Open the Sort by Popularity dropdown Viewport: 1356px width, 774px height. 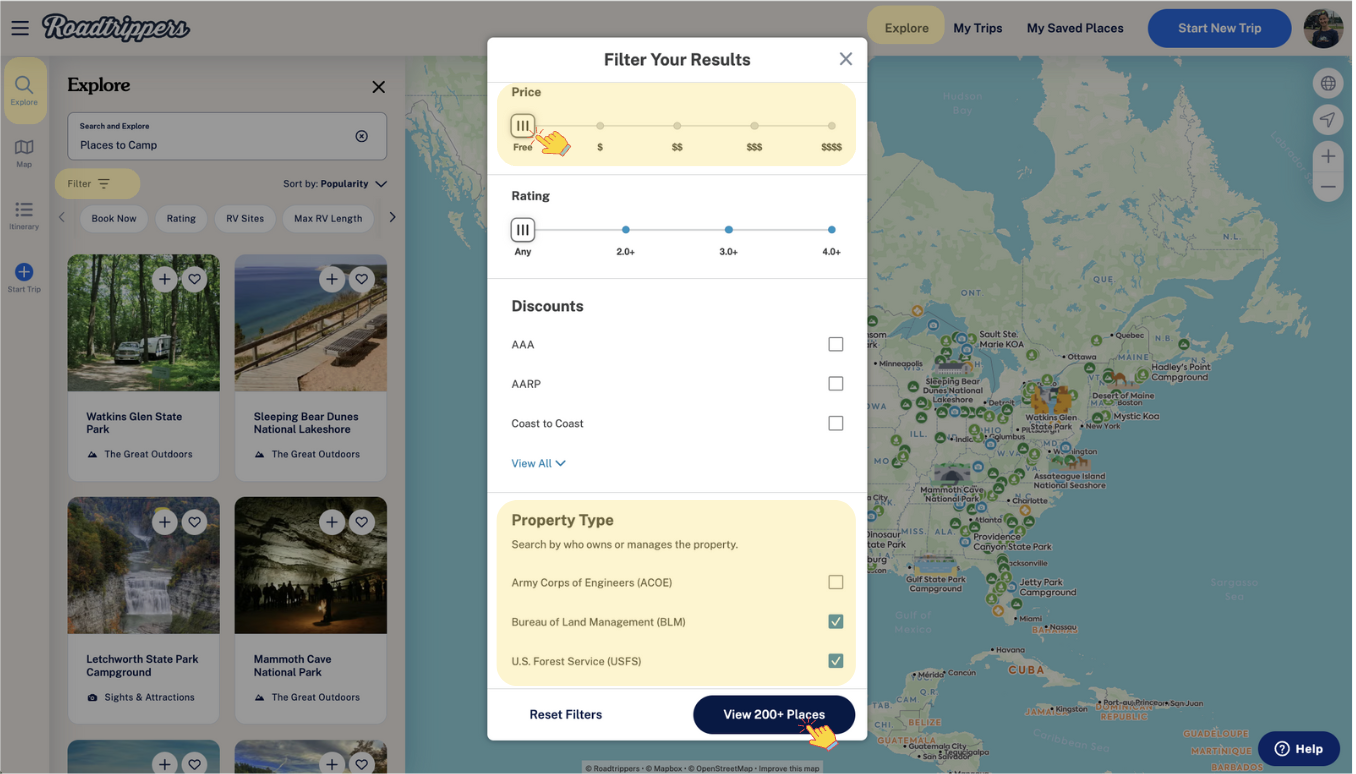pyautogui.click(x=335, y=184)
